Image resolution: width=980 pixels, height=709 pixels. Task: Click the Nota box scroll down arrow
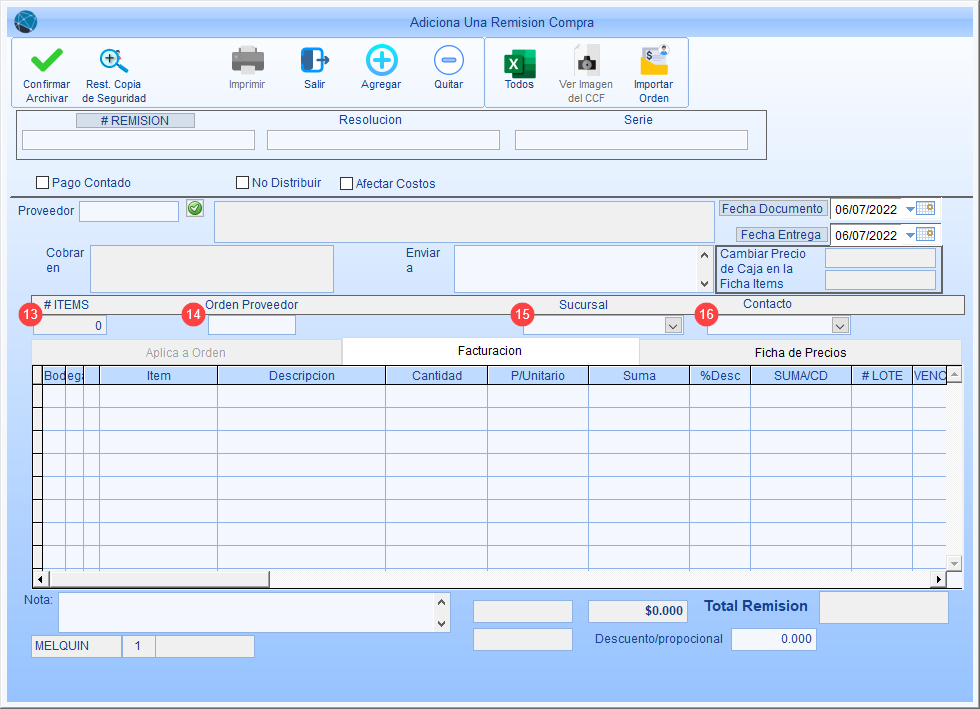tap(441, 623)
